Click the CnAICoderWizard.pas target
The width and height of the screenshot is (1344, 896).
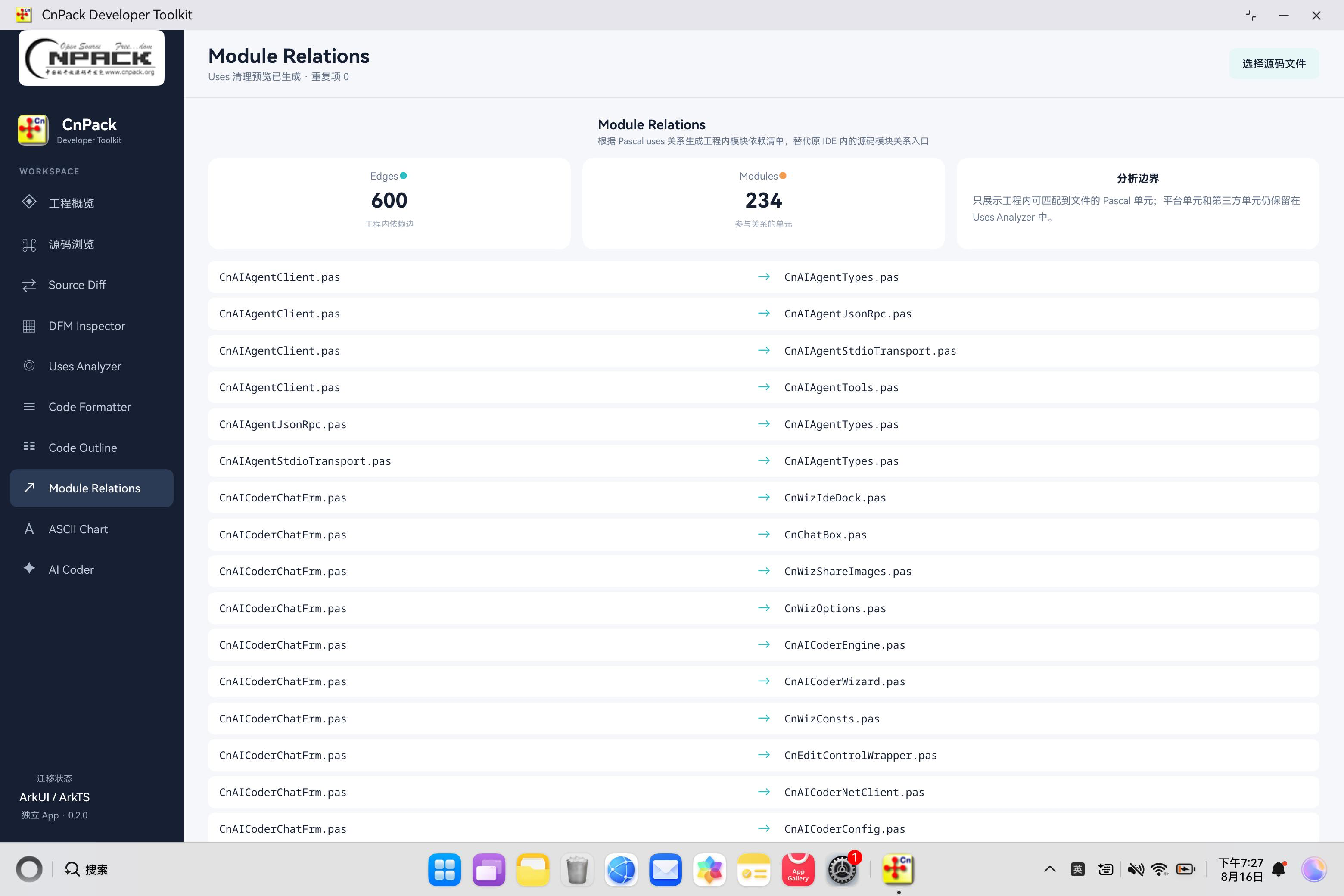click(845, 682)
